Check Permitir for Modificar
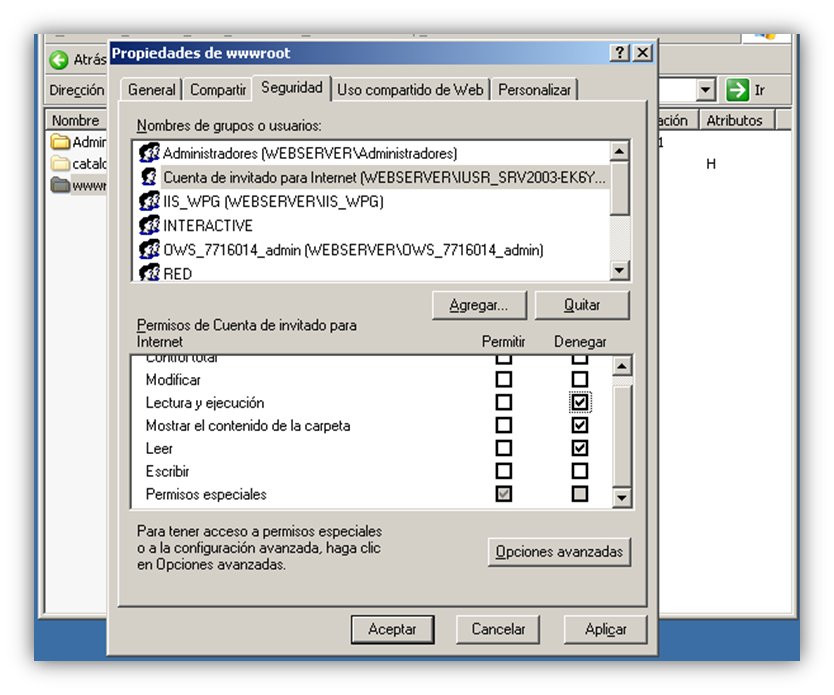834x695 pixels. [503, 379]
